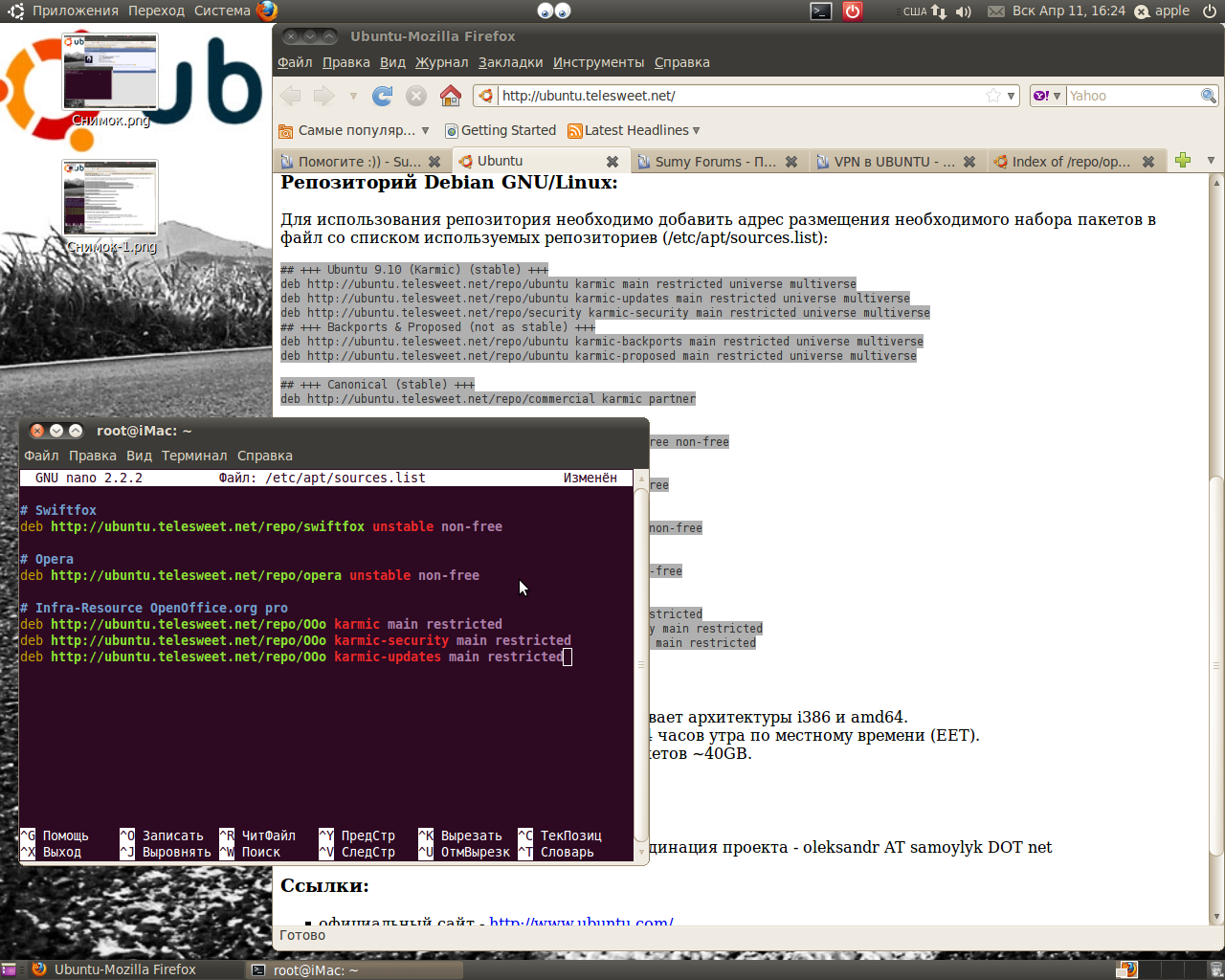This screenshot has width=1225, height=980.
Task: Click the red power icon in panel
Action: click(852, 11)
